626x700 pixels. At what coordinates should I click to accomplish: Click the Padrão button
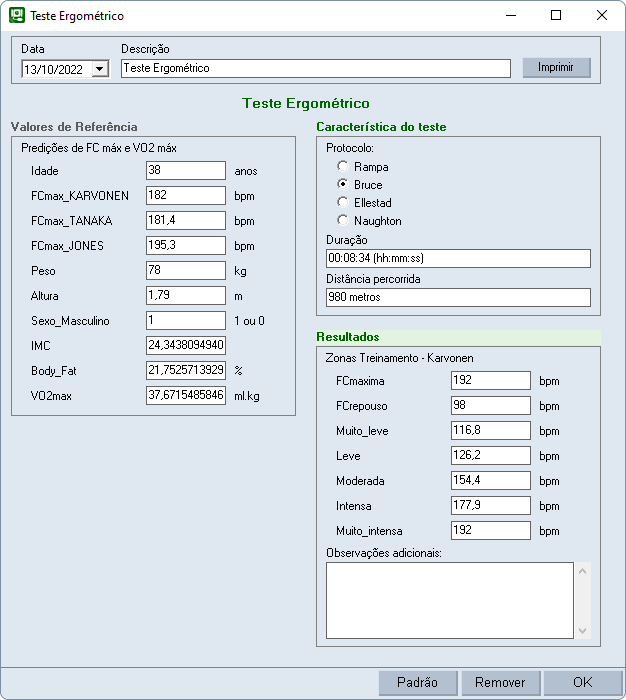point(417,682)
